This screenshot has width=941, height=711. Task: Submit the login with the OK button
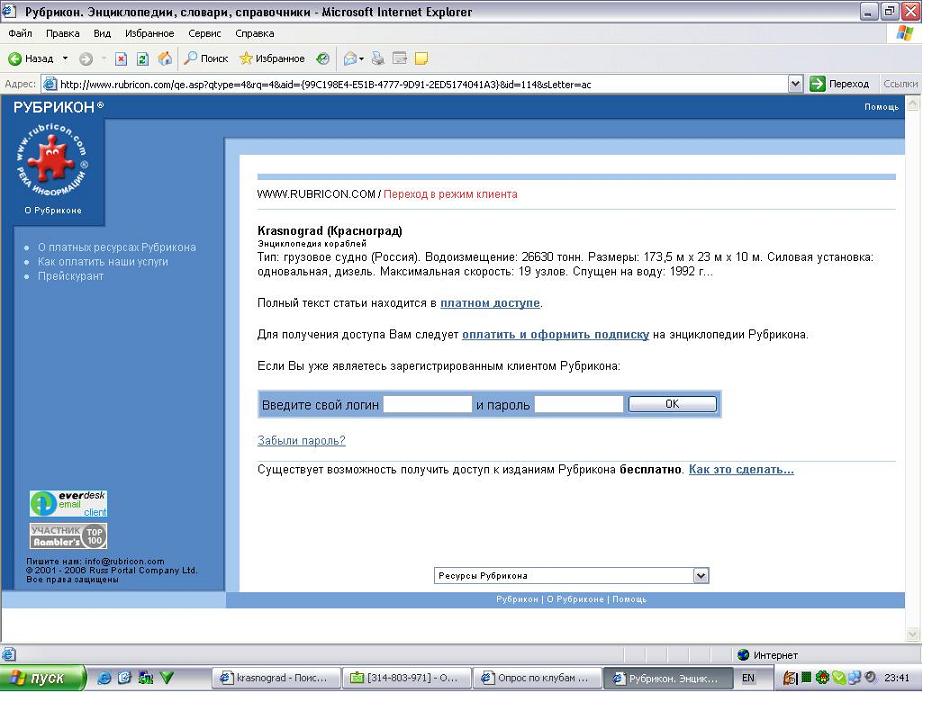coord(672,404)
